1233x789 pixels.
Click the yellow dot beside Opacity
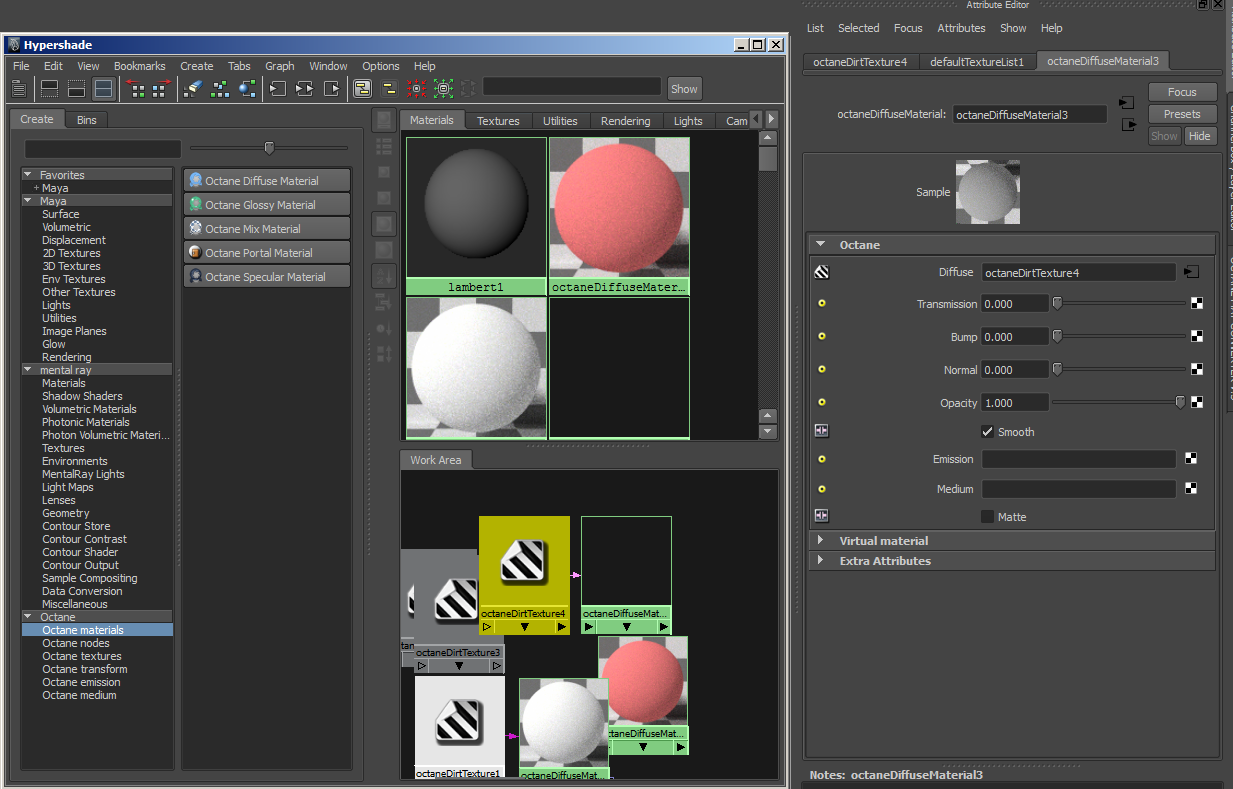coord(821,402)
